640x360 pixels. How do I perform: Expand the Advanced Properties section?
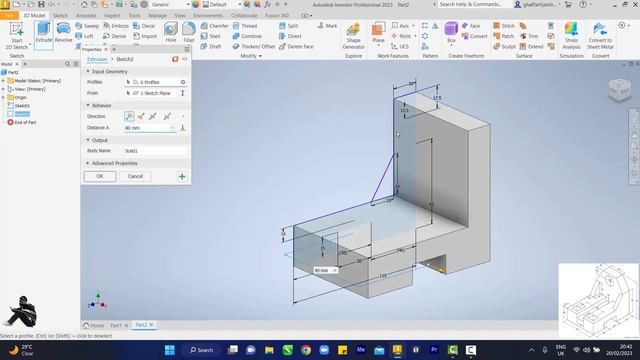point(88,163)
